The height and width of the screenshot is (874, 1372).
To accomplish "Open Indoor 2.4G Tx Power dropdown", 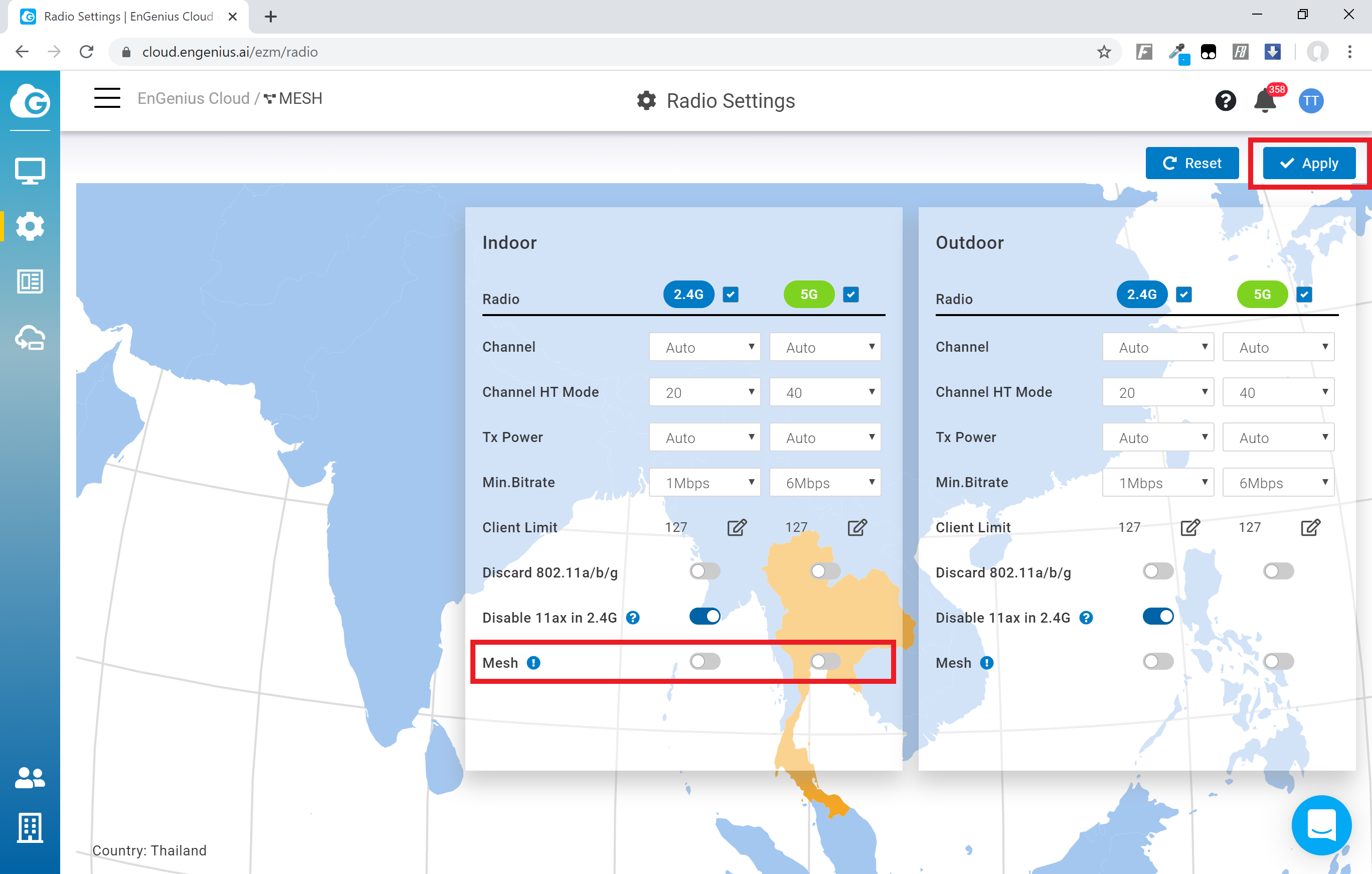I will coord(705,436).
